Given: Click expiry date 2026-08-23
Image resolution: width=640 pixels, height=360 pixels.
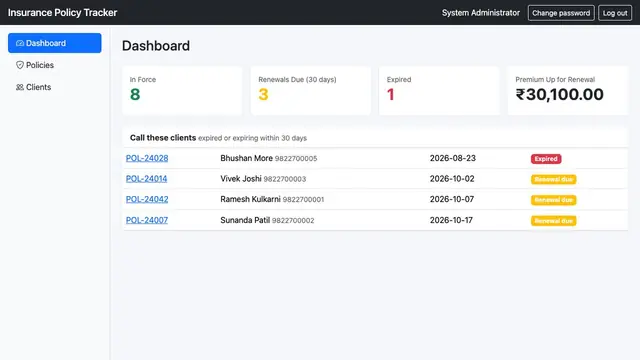Looking at the screenshot, I should coord(453,158).
